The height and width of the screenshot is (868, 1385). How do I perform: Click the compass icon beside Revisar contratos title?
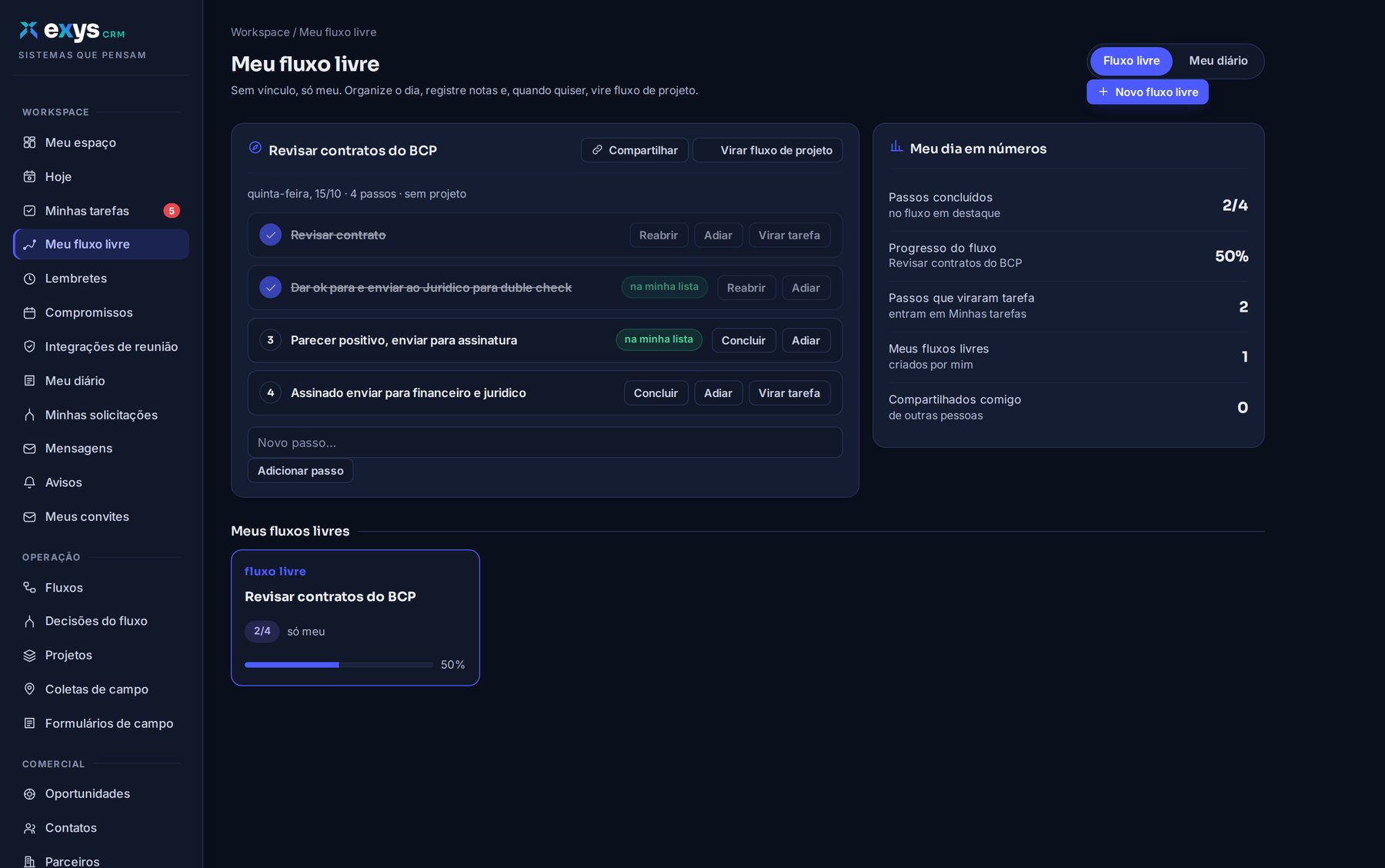[x=255, y=148]
